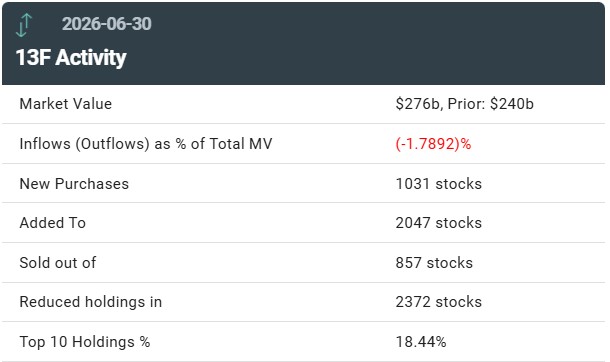Select Inflows (Outflows) as % of Total MV
This screenshot has width=610, height=362.
click(x=146, y=144)
